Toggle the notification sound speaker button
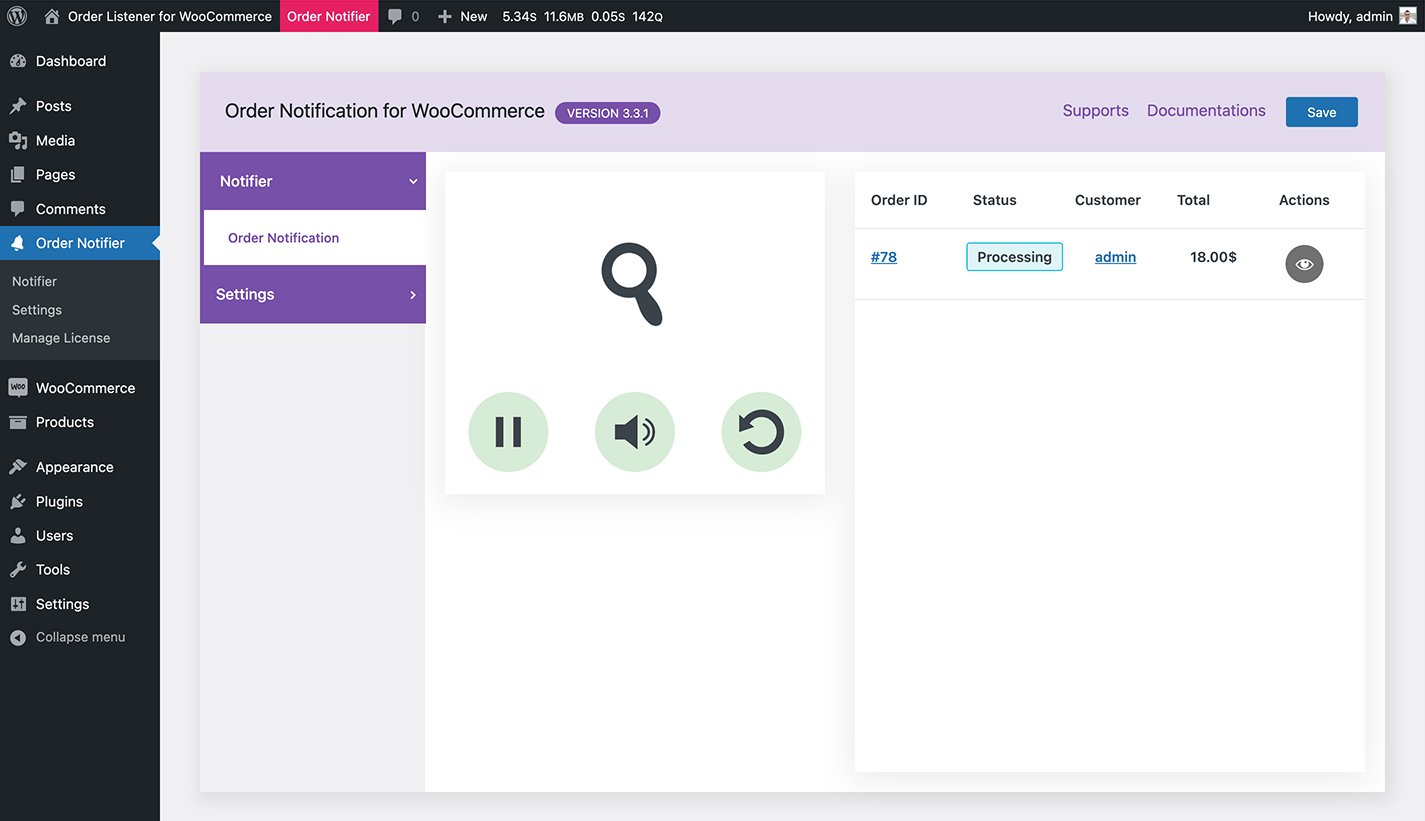Screen dimensions: 1425x821 [635, 432]
